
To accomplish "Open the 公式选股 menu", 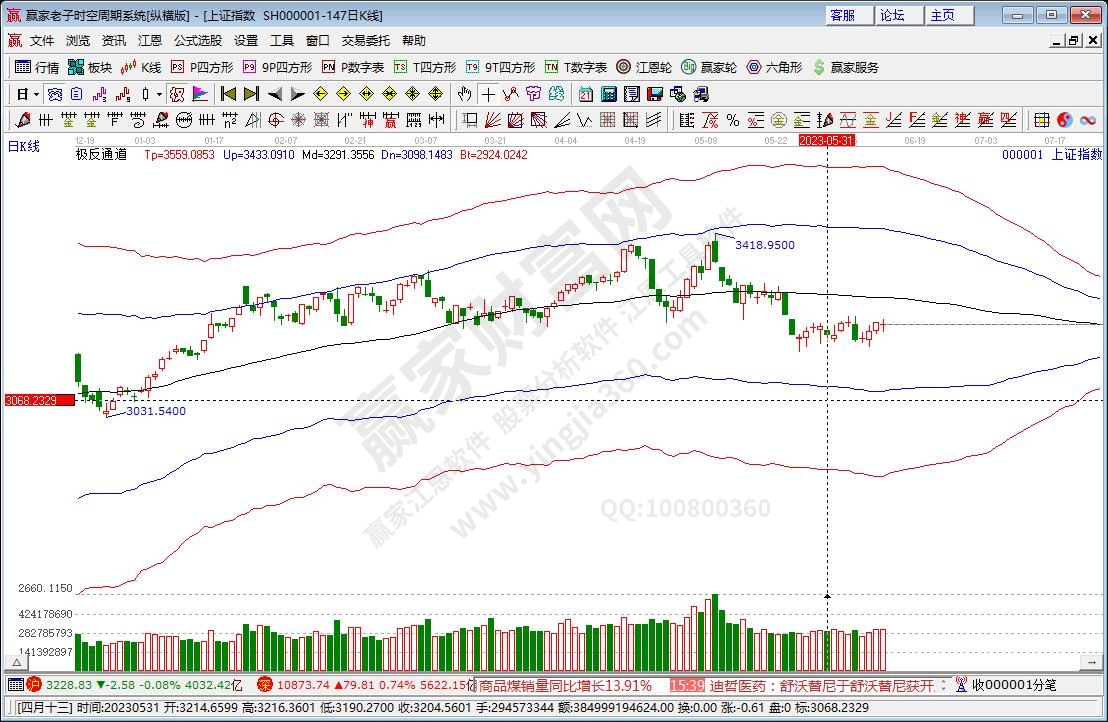I will (x=198, y=41).
